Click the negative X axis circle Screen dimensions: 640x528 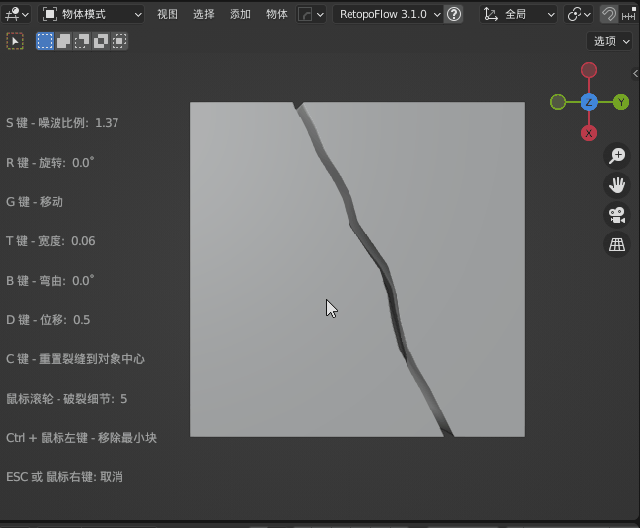pyautogui.click(x=589, y=70)
